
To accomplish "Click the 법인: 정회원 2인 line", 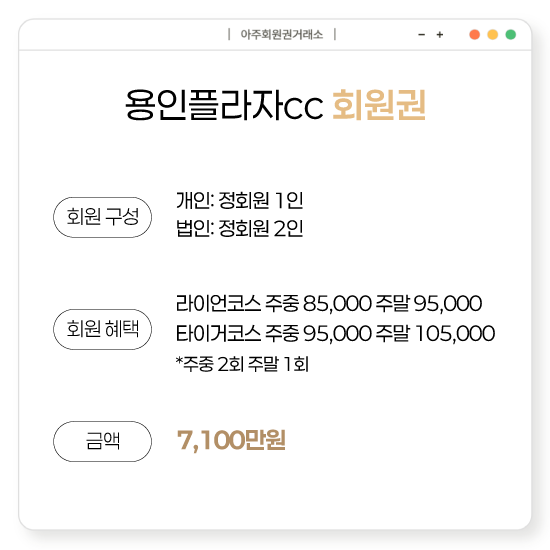I will 240,229.
